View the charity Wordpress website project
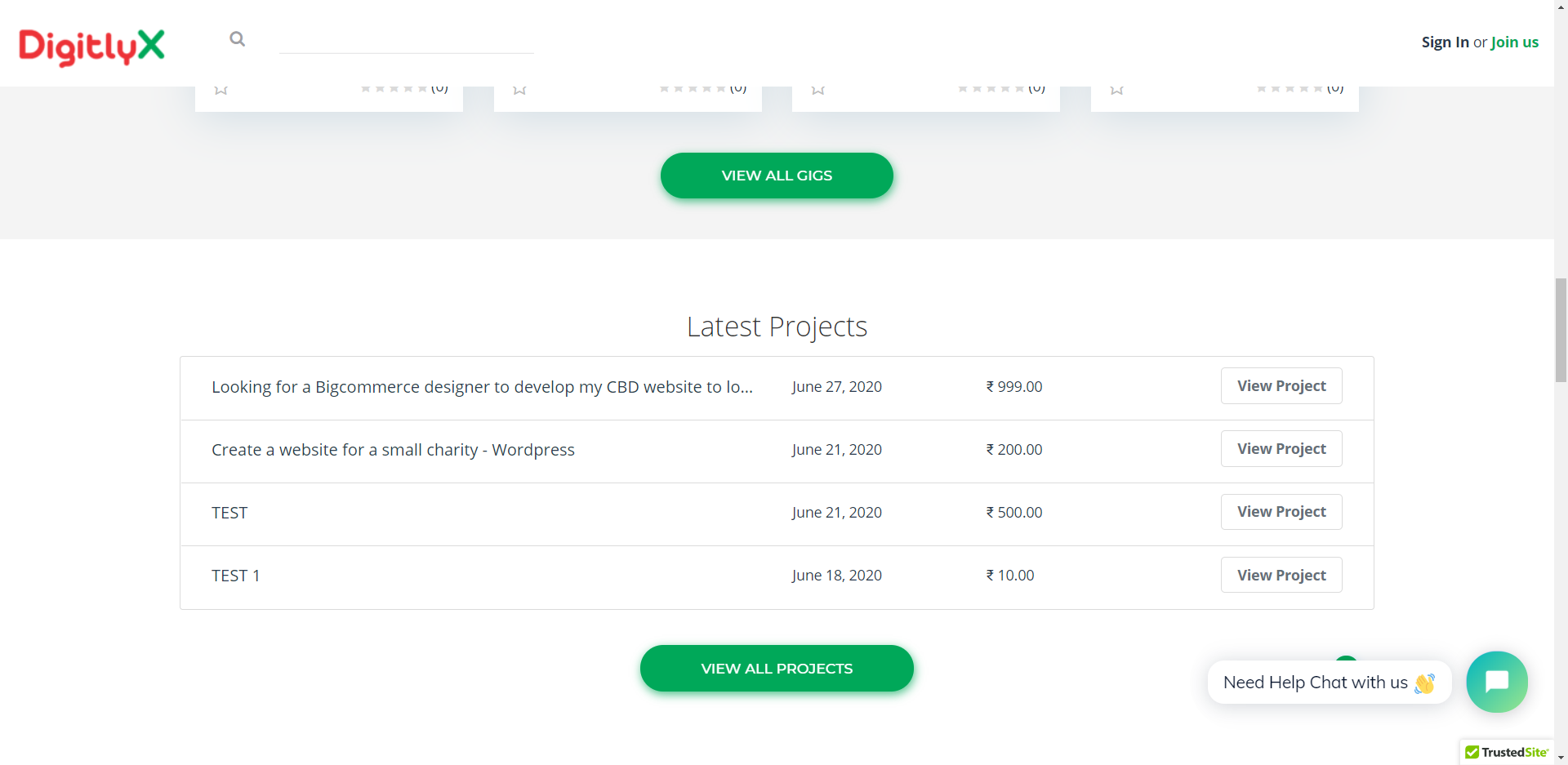Screen dimensions: 1568x765 click(1281, 449)
